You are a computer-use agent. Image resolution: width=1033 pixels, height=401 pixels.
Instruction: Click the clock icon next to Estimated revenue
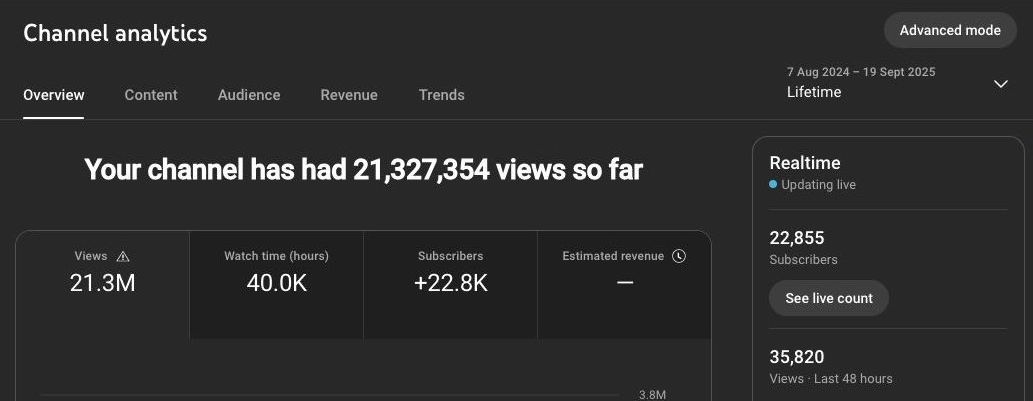click(x=679, y=256)
